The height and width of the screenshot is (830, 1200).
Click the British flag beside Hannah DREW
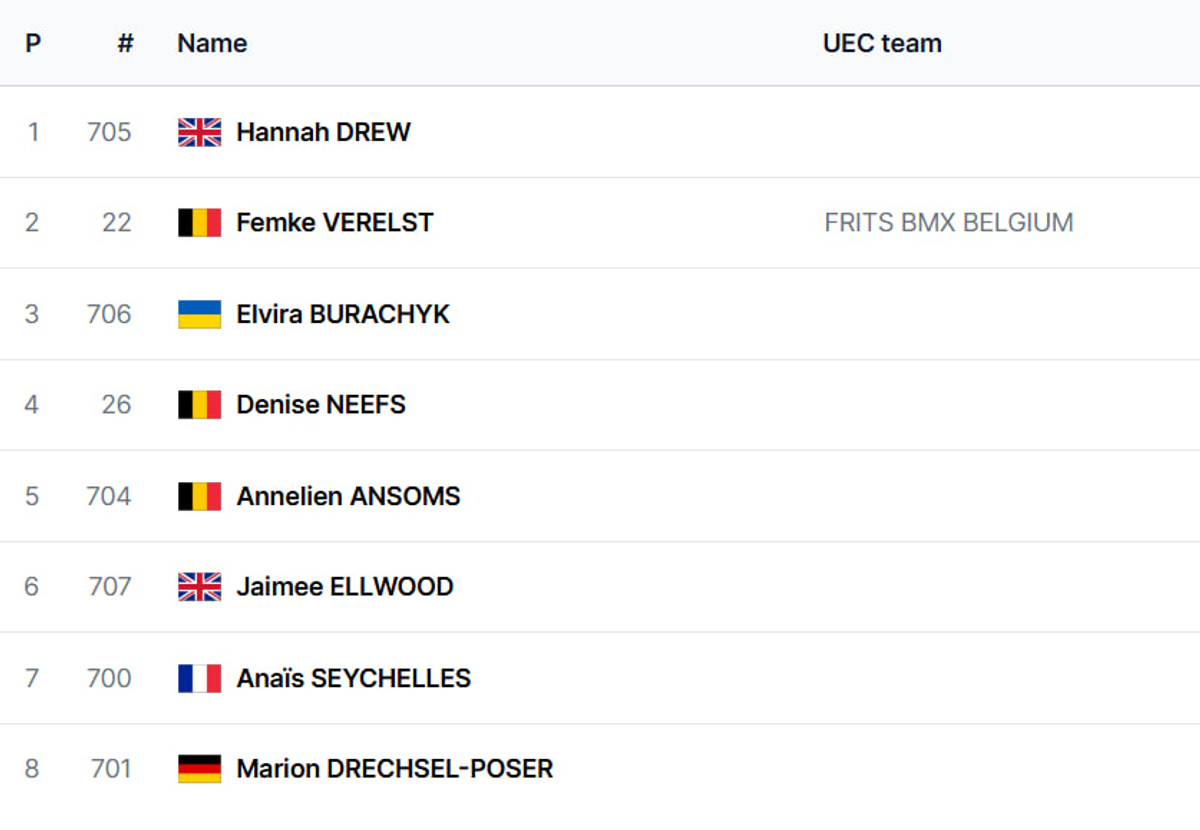[199, 132]
